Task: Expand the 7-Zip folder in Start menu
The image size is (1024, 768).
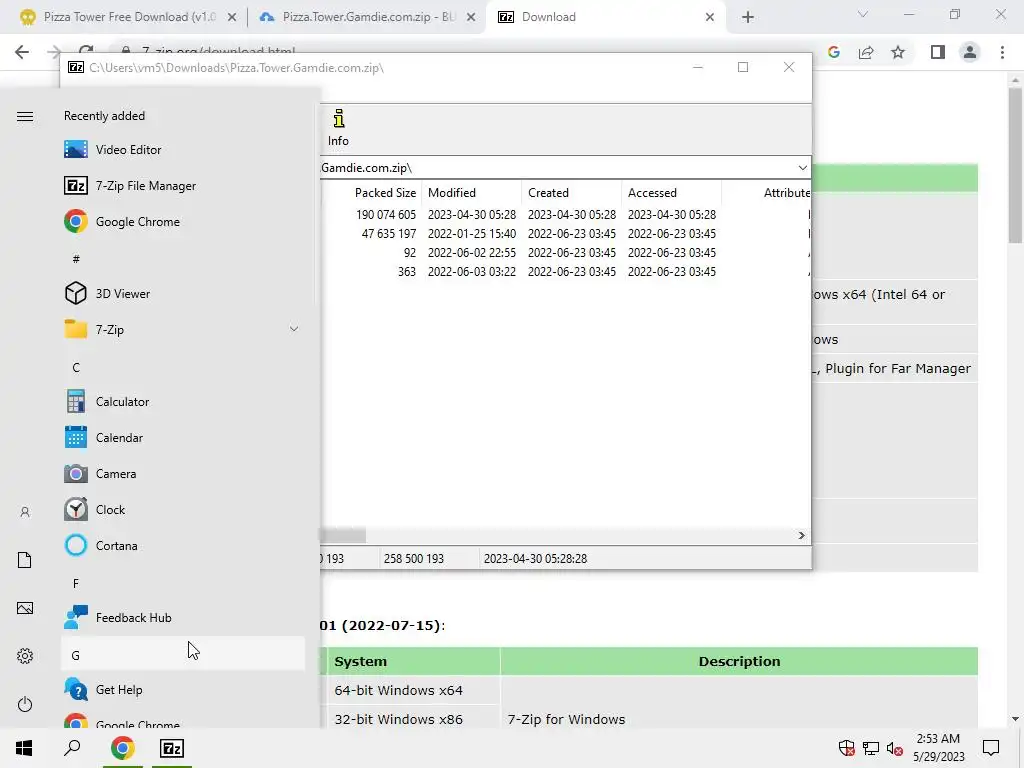Action: 183,329
